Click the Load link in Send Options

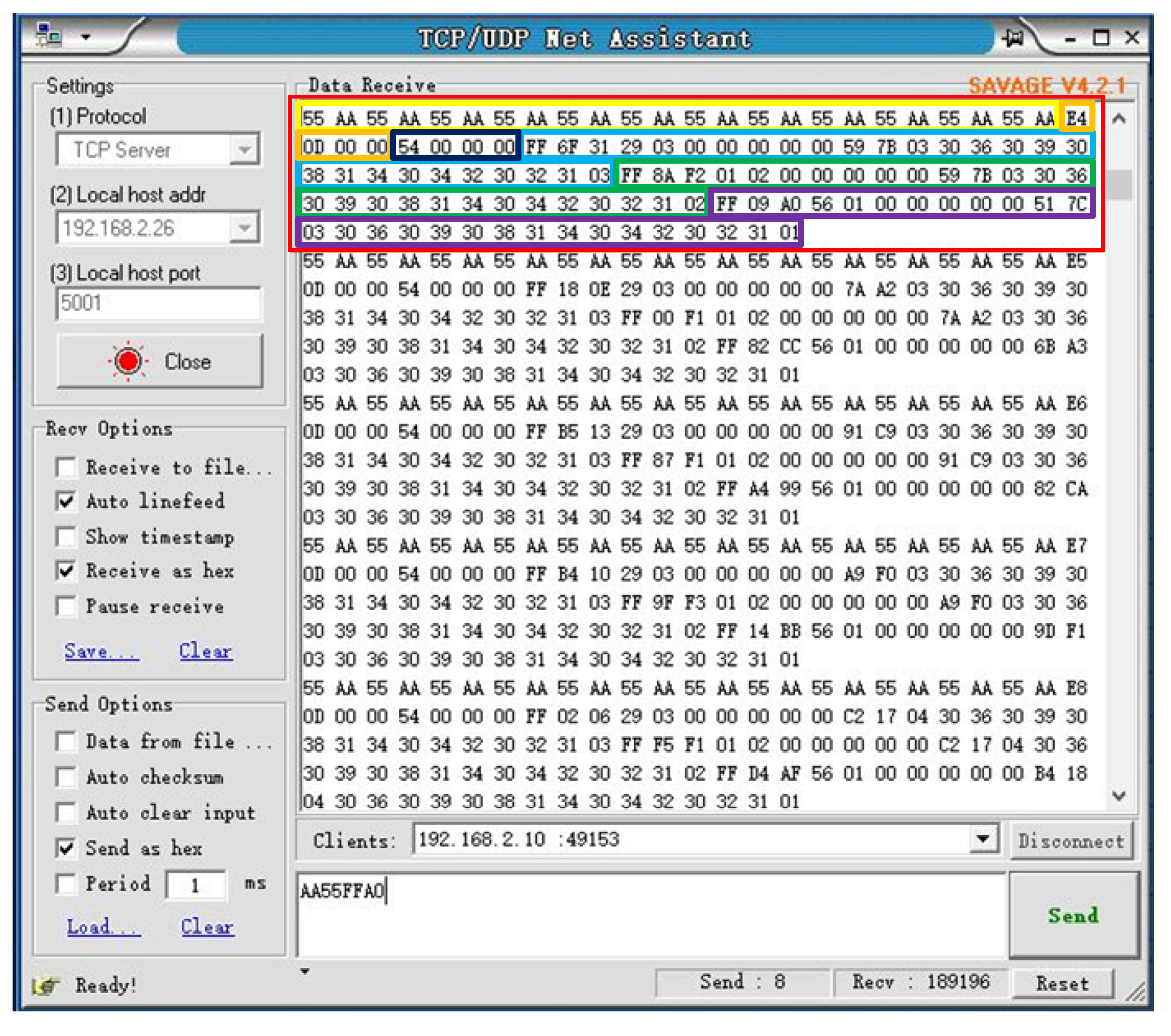point(103,927)
